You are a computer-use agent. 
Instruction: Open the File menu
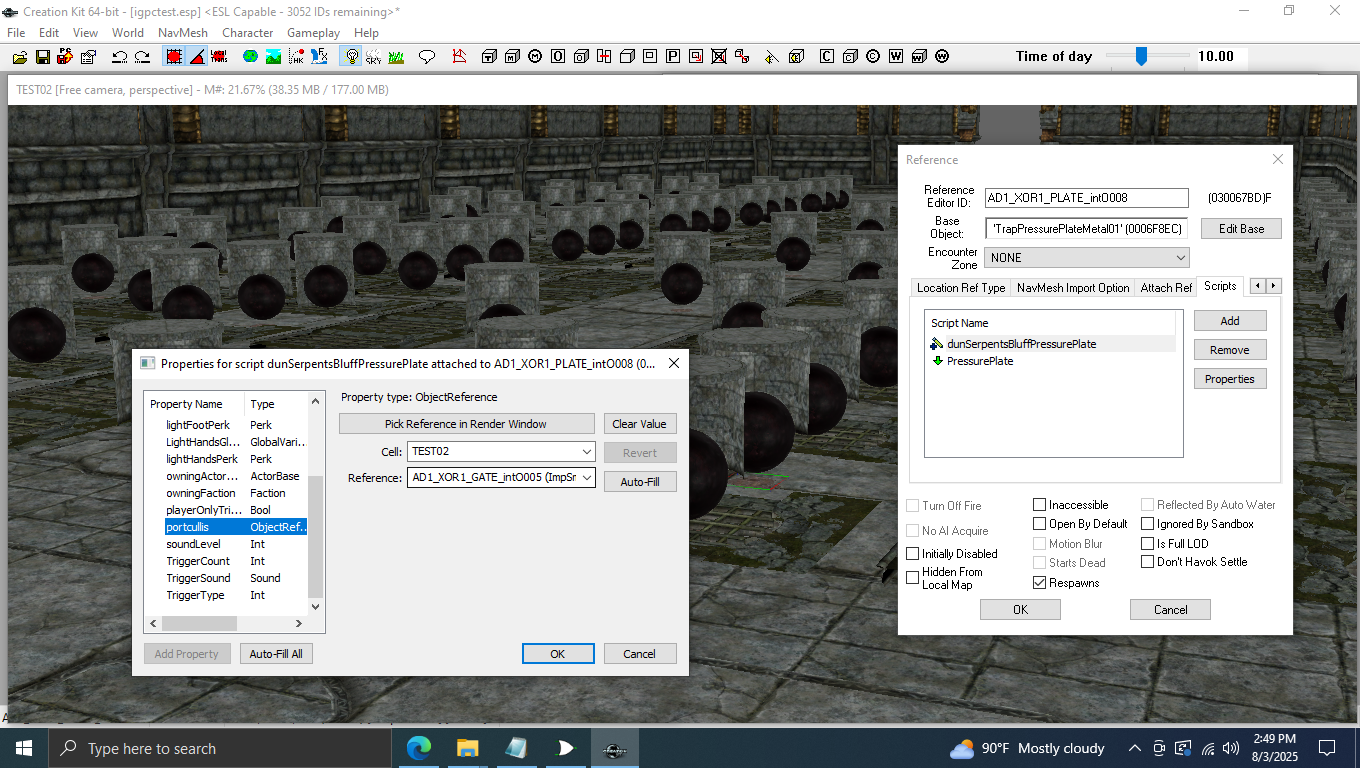pos(16,32)
